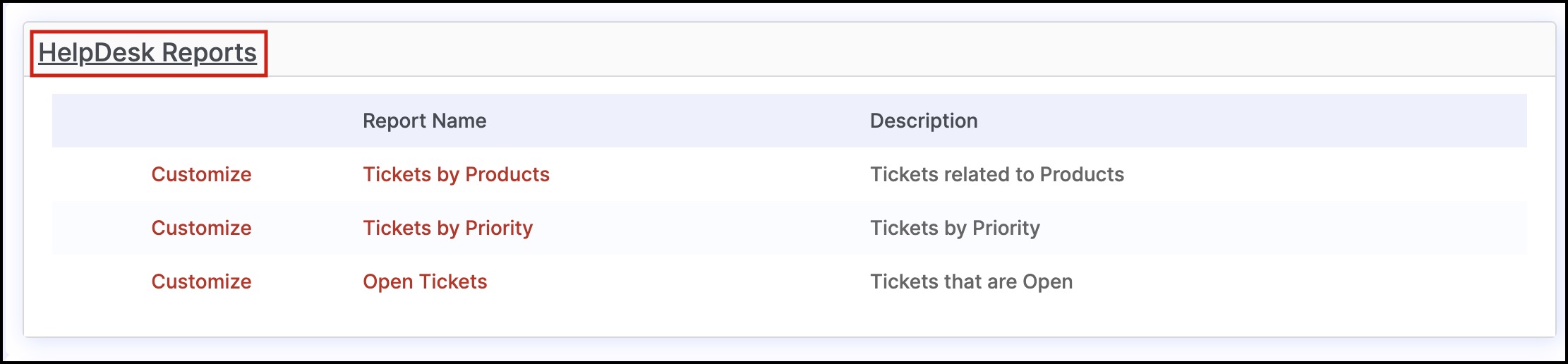Click the Report Name column header
This screenshot has width=1568, height=364.
point(424,121)
